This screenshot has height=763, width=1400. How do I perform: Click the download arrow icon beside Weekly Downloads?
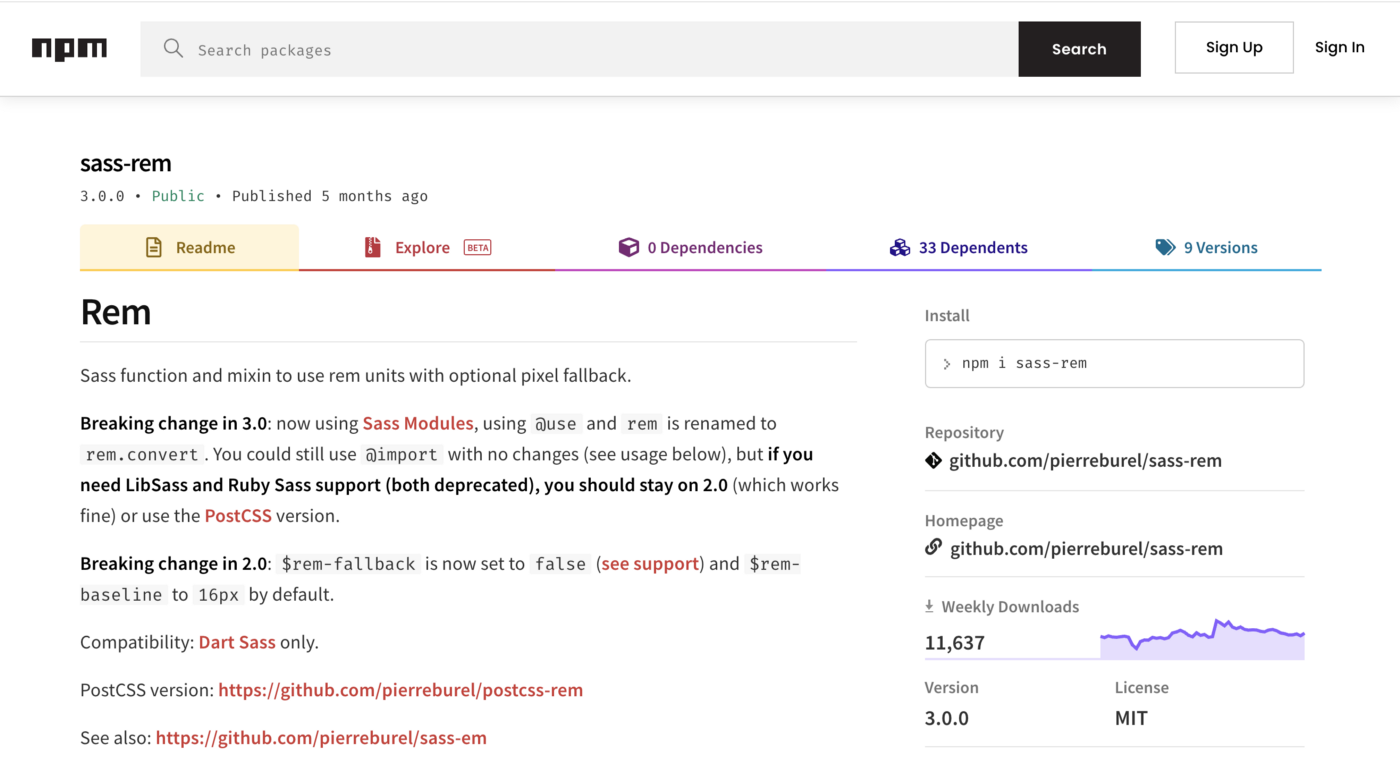[929, 606]
